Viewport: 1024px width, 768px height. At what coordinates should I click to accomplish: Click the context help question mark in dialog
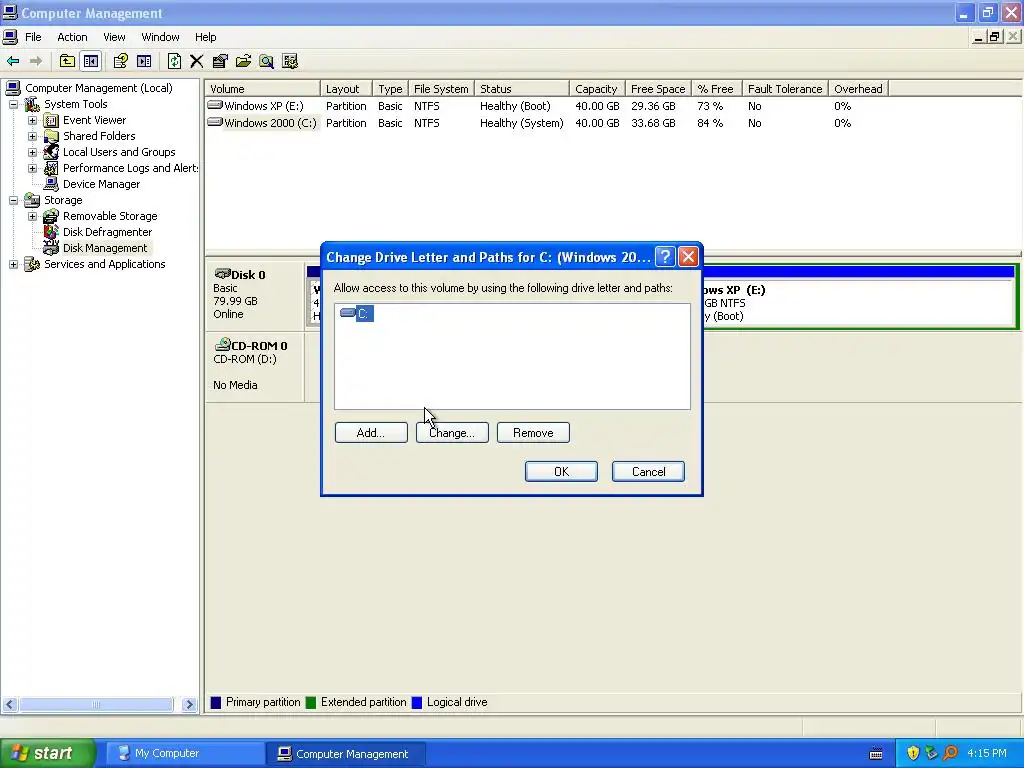665,257
